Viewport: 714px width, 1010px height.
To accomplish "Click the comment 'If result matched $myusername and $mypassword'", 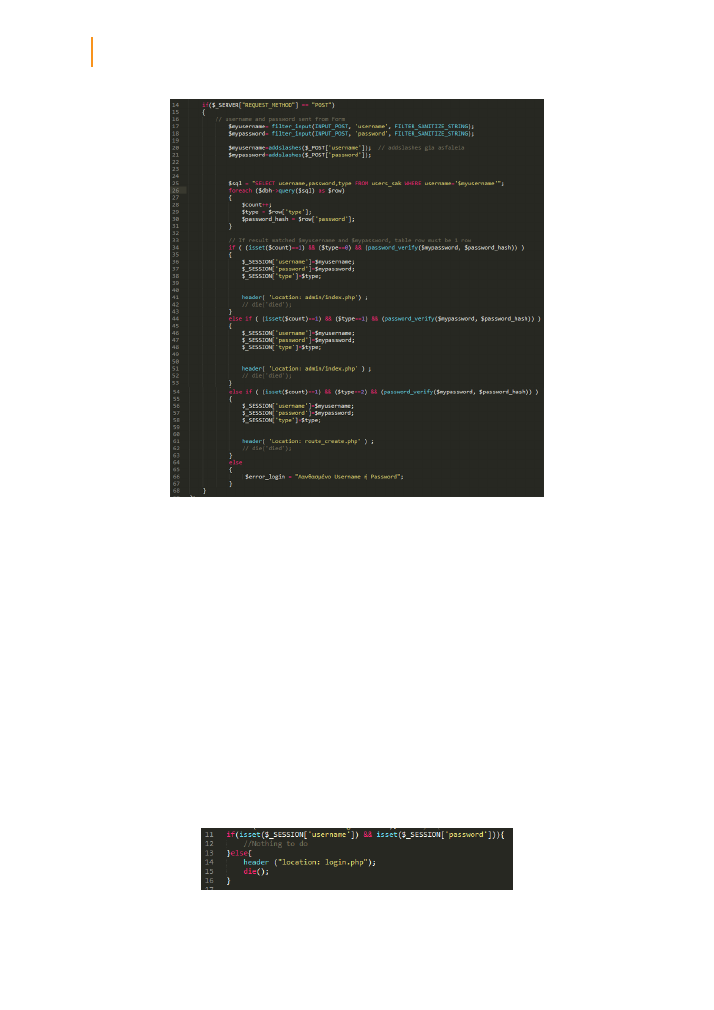I will click(350, 240).
